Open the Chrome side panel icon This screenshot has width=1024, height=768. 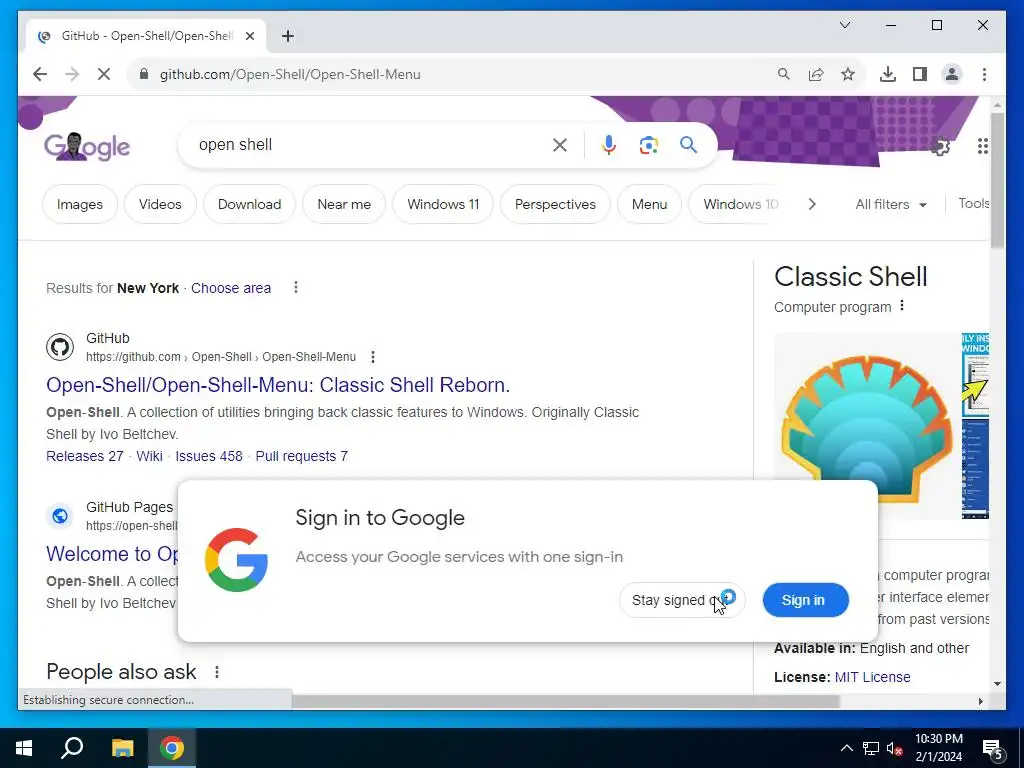[920, 74]
